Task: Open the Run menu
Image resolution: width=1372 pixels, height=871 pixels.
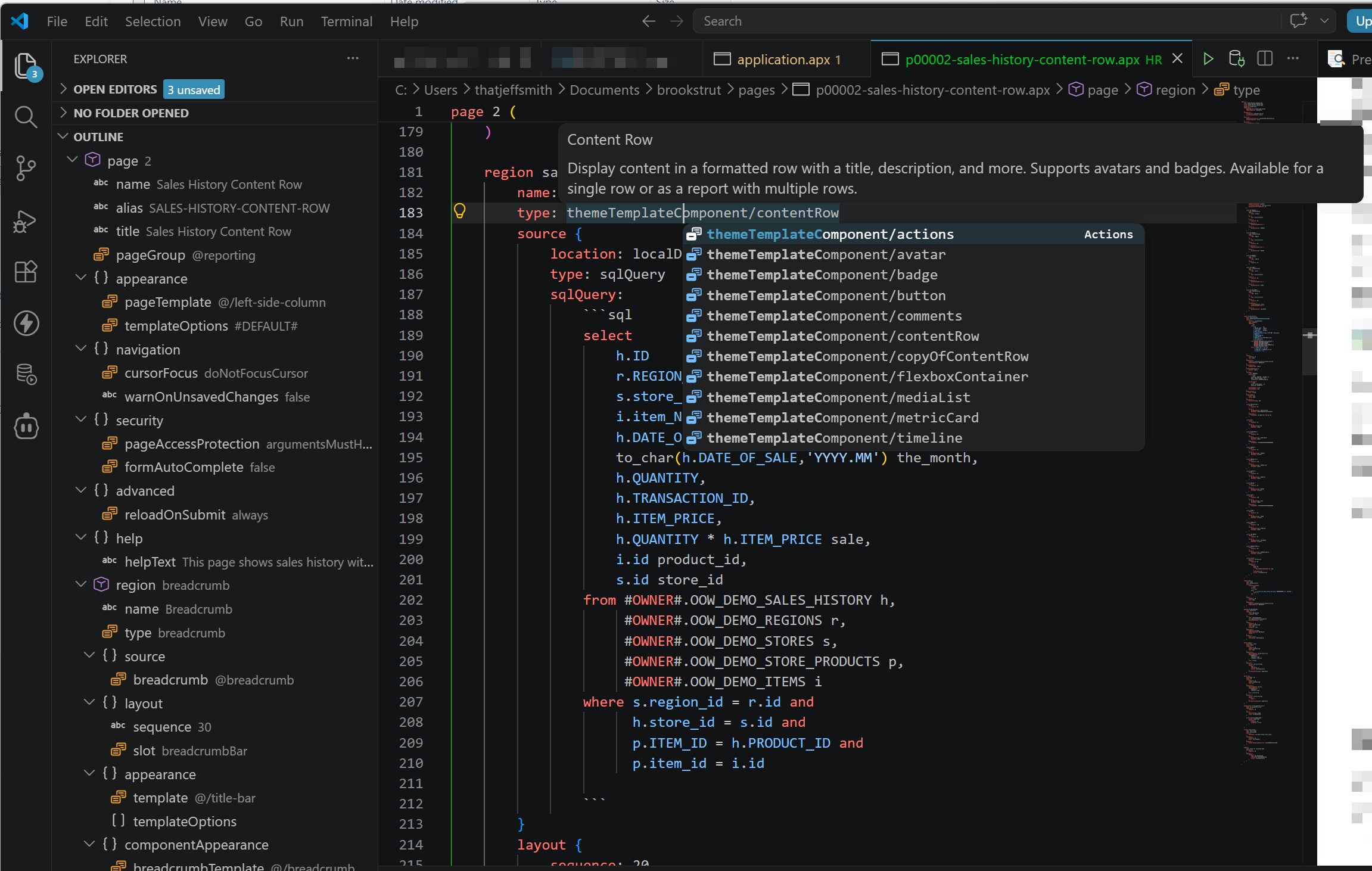Action: click(291, 21)
